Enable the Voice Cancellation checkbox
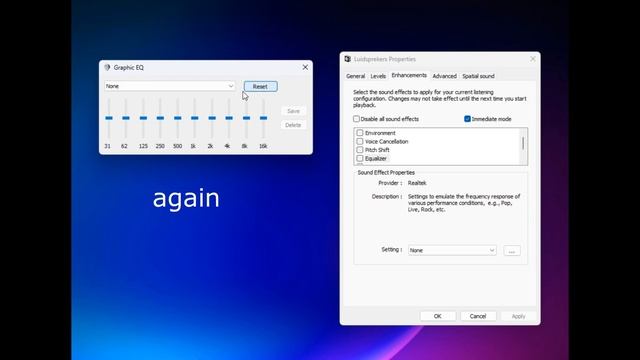 pyautogui.click(x=360, y=141)
